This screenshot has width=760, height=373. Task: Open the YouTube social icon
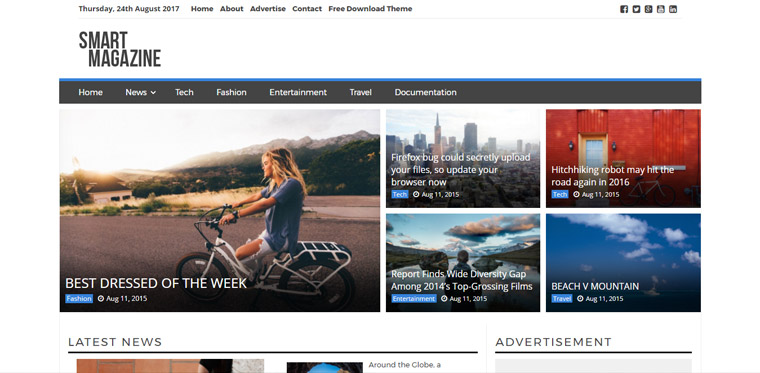tap(661, 9)
